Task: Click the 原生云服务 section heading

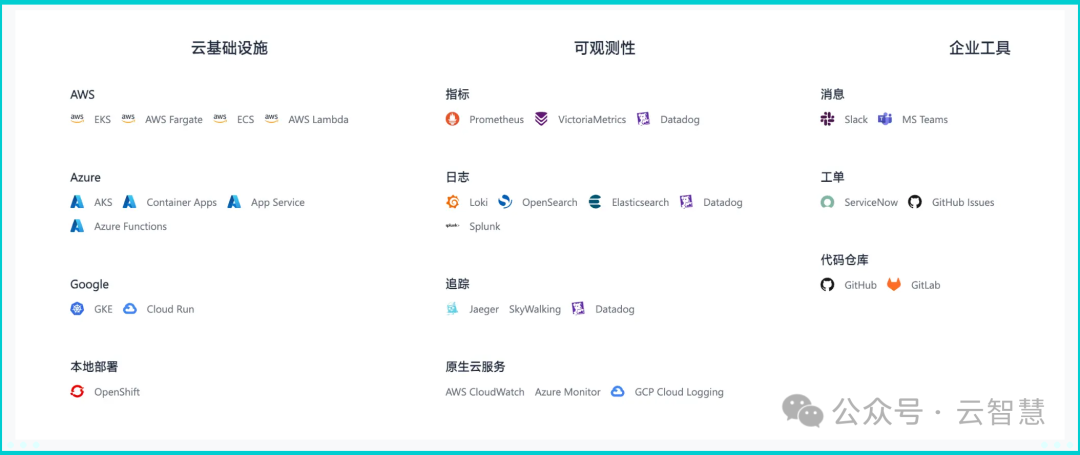Action: pyautogui.click(x=475, y=367)
